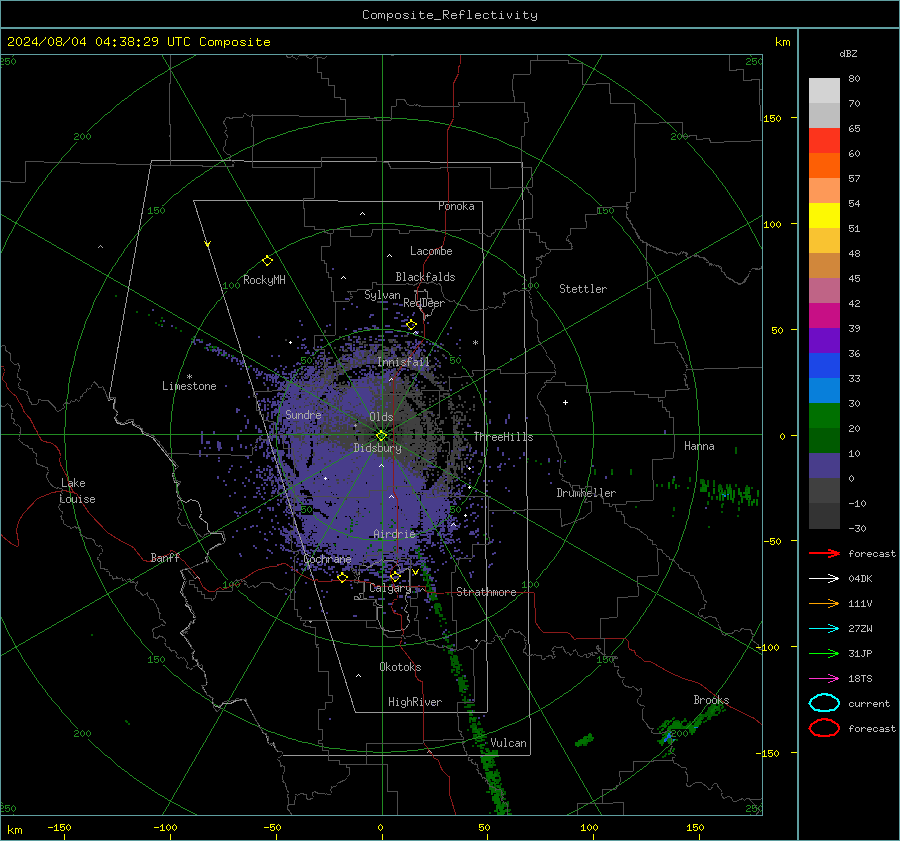
Task: Click the 33 value on dBZ scale
Action: point(854,378)
